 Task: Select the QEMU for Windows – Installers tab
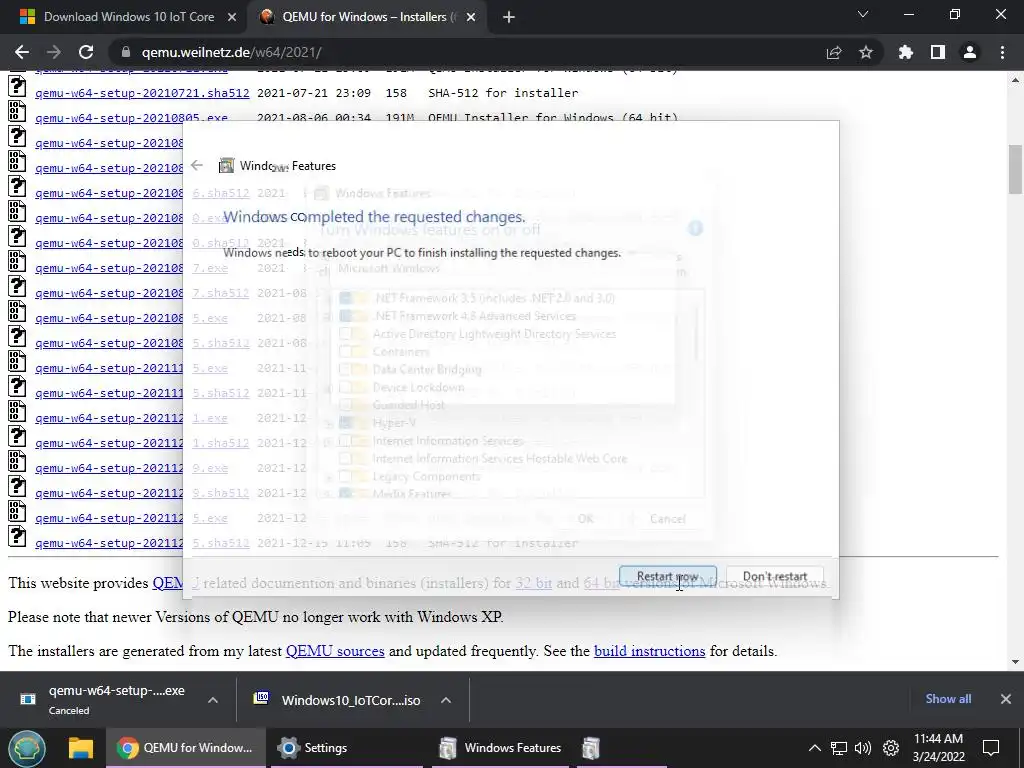tap(359, 17)
